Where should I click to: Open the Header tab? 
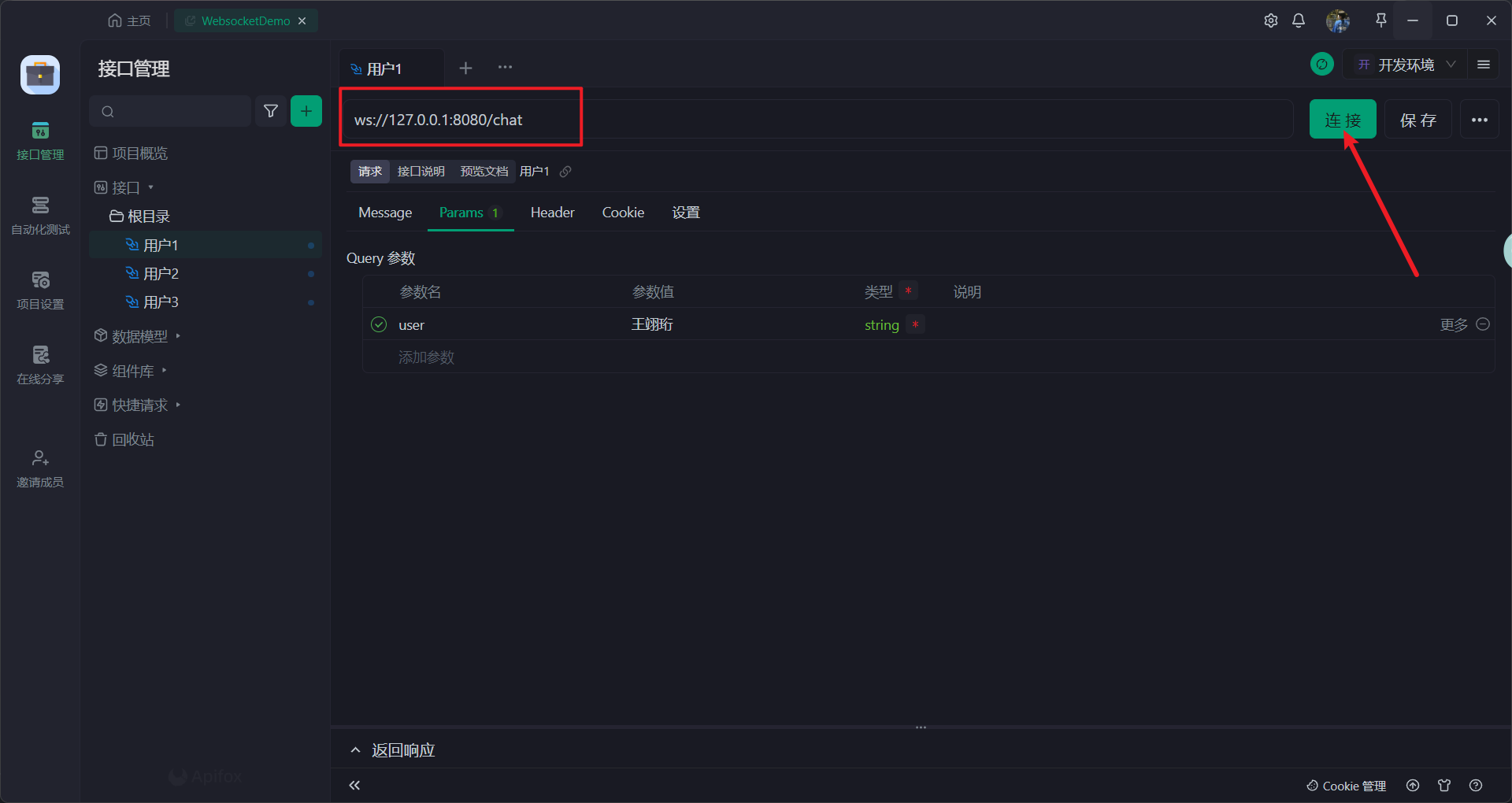(x=552, y=213)
